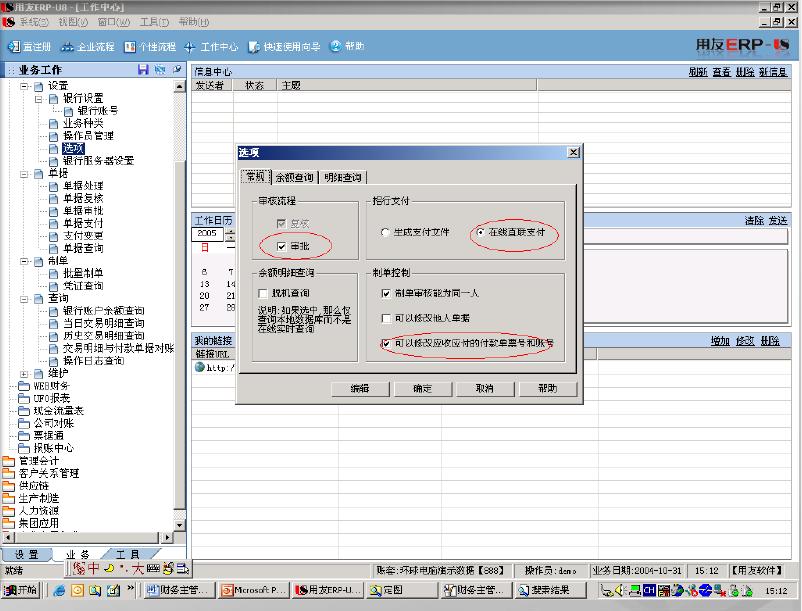
Task: Open 企业流程 from the toolbar
Action: (87, 47)
